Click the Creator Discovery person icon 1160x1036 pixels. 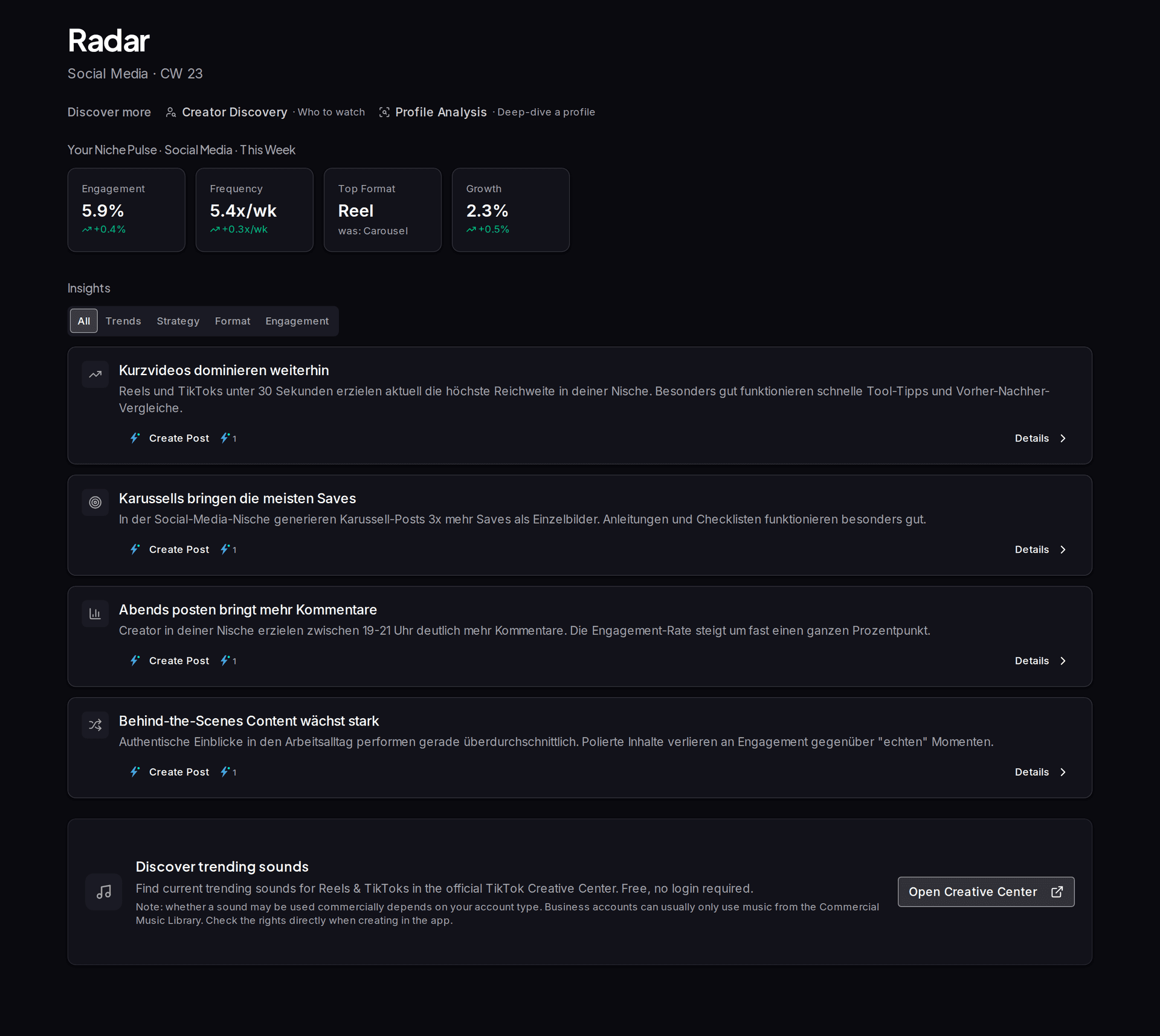(x=171, y=112)
